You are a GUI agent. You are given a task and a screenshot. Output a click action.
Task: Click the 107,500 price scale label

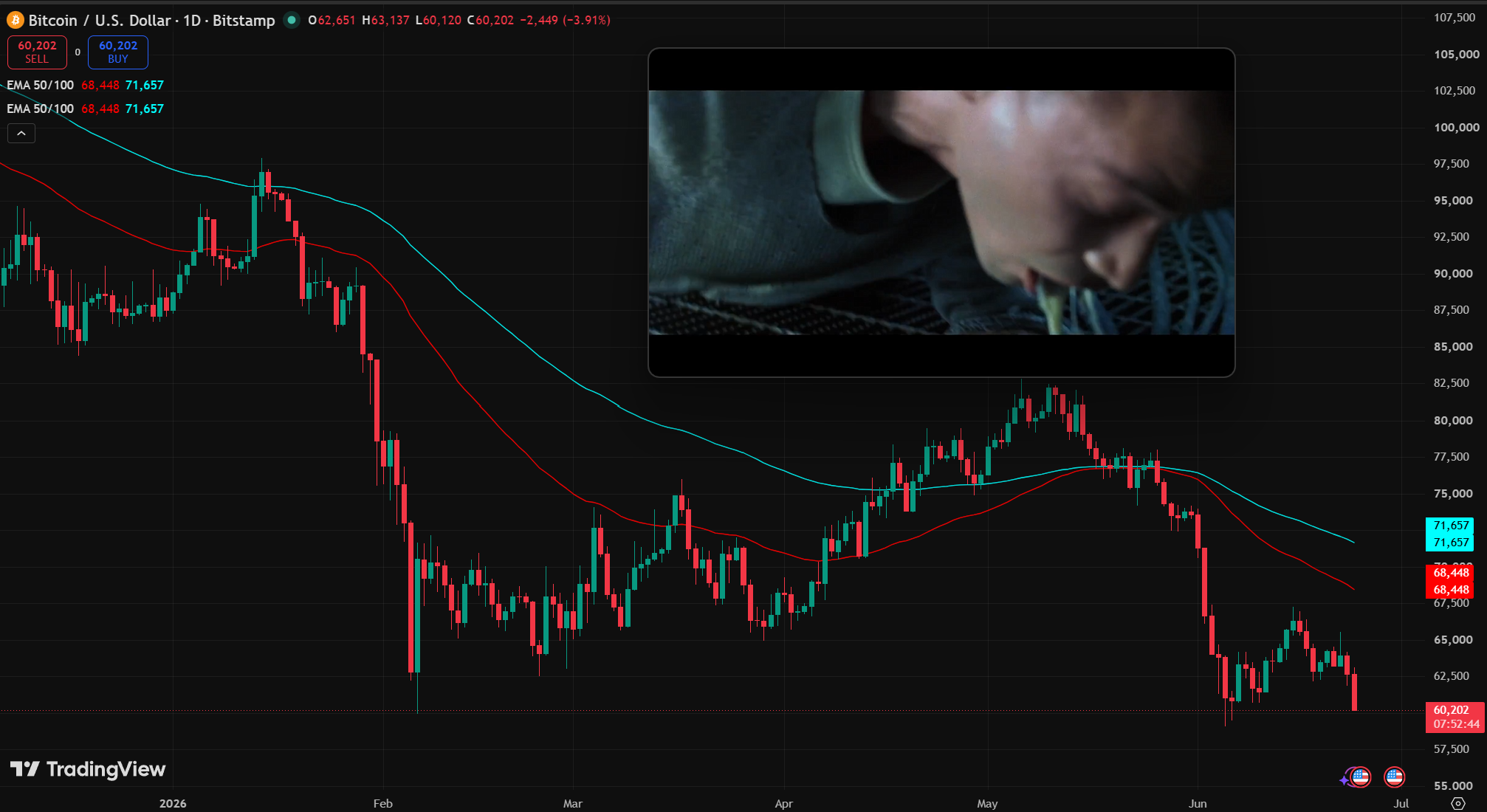1455,18
